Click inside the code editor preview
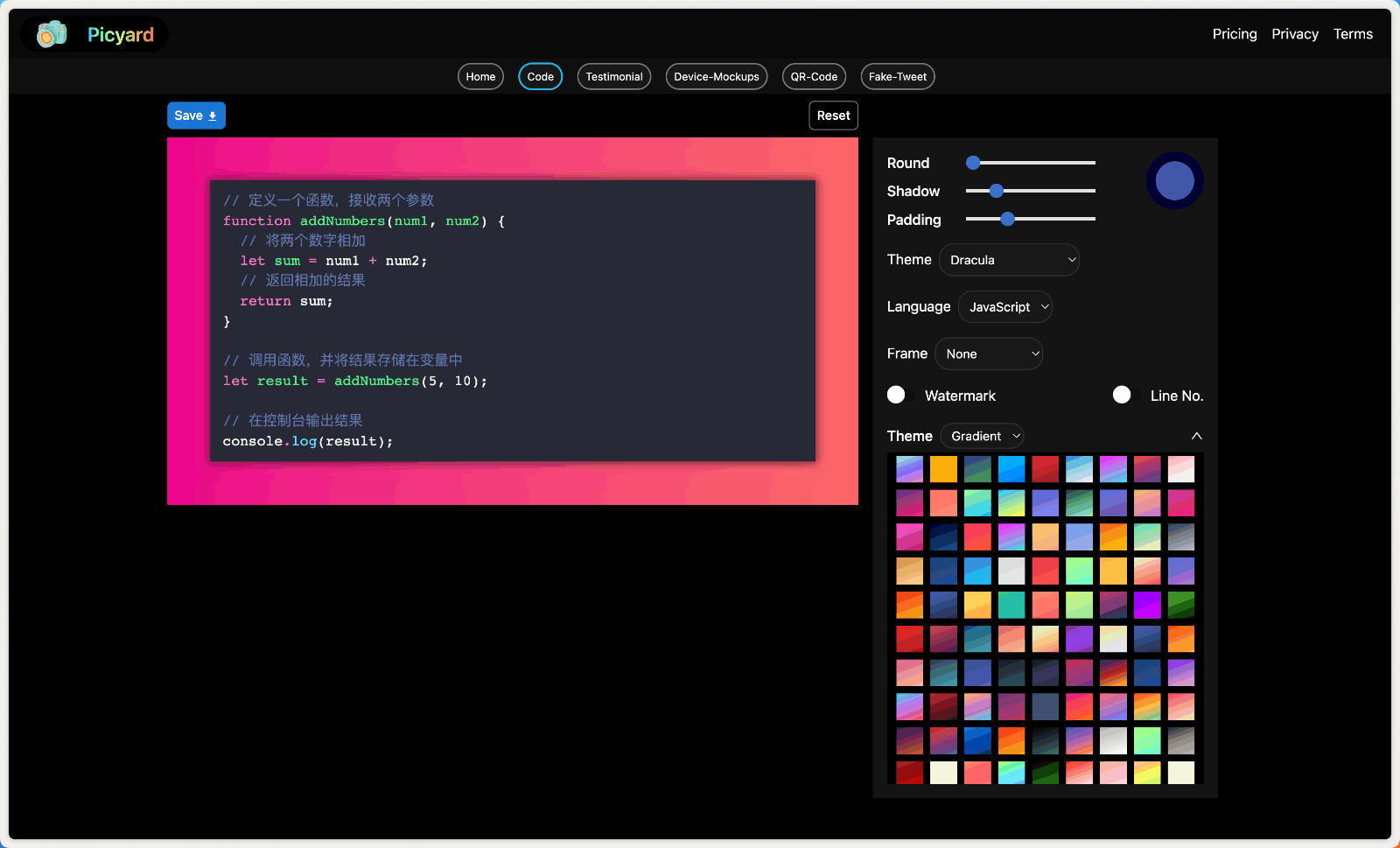Image resolution: width=1400 pixels, height=848 pixels. coord(512,320)
